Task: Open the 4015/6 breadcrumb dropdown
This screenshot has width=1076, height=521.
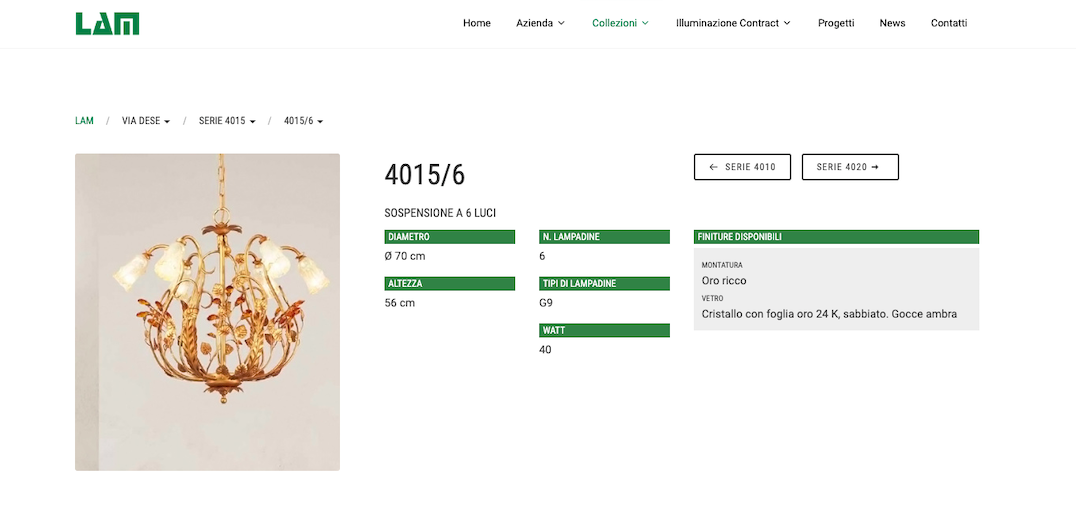Action: (x=303, y=121)
